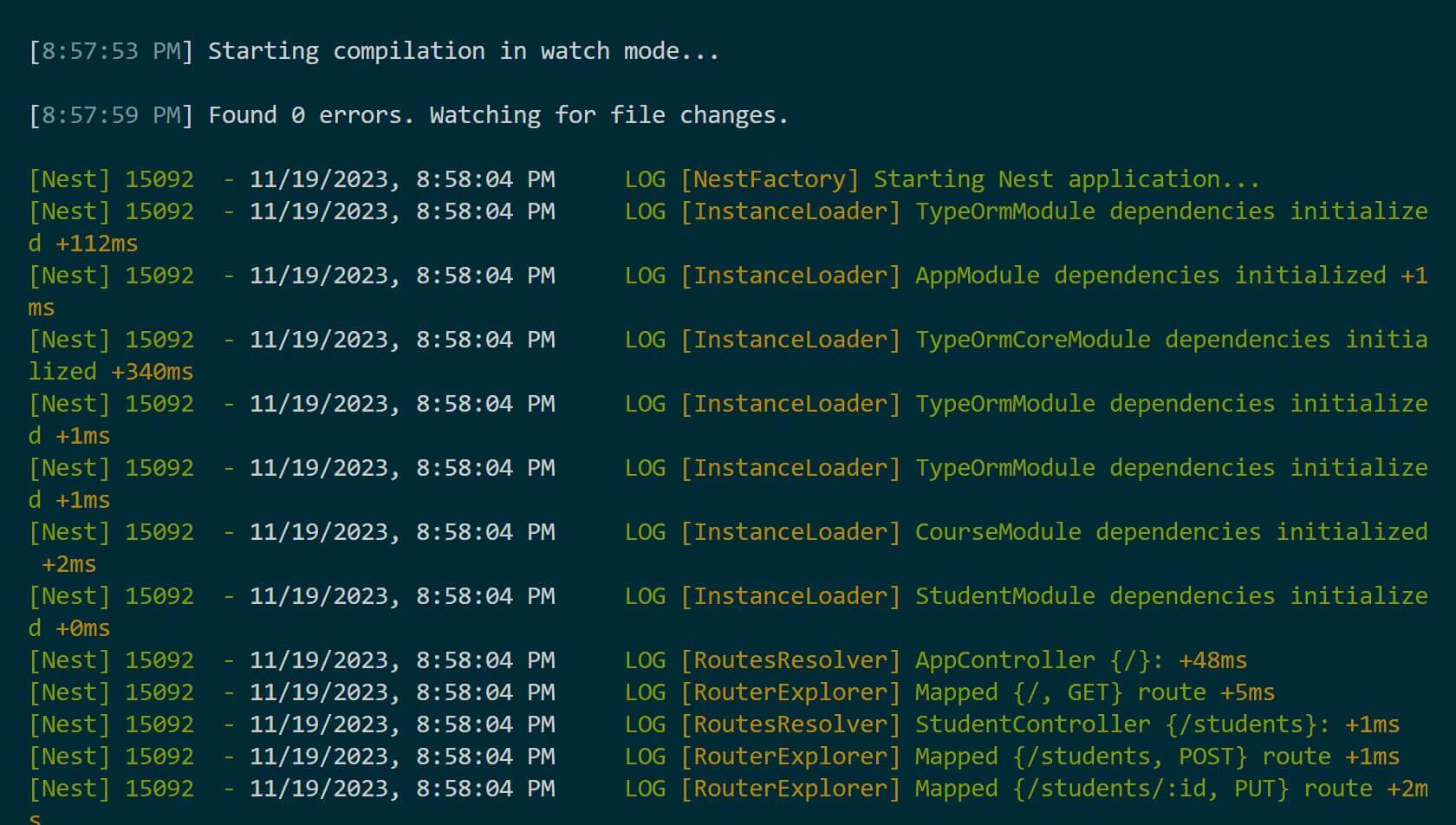Click 'CourseModule dependencies initialized' message
Image resolution: width=1456 pixels, height=825 pixels.
click(1172, 532)
